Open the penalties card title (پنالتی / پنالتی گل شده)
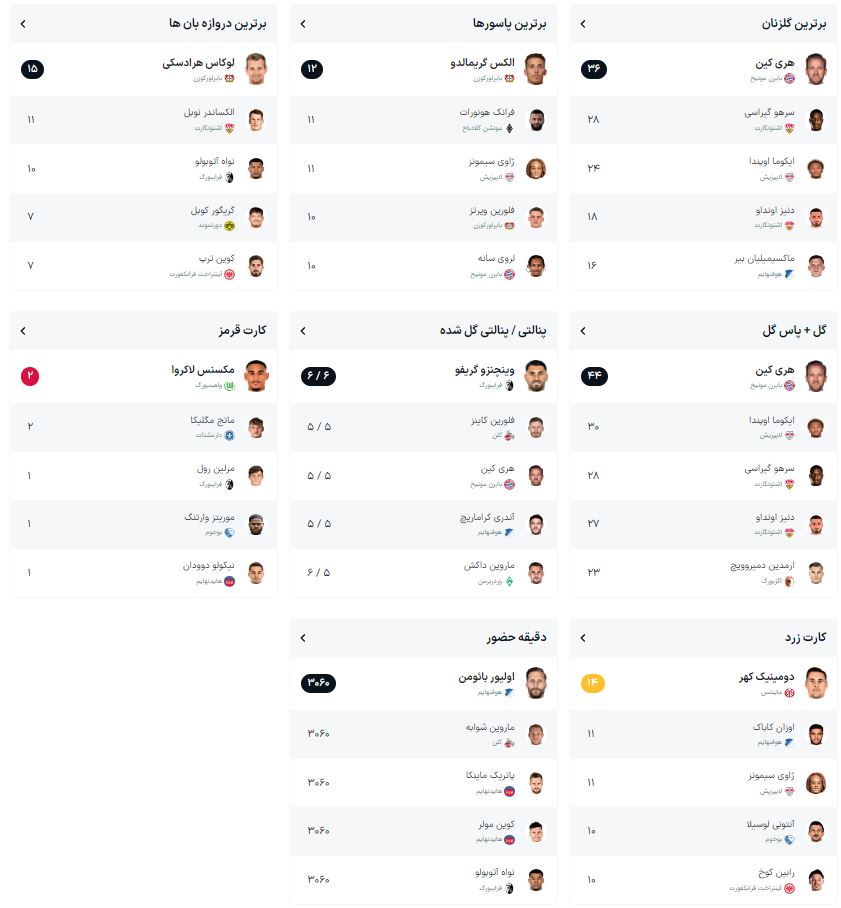Screen dimensions: 841x908 [x=493, y=330]
